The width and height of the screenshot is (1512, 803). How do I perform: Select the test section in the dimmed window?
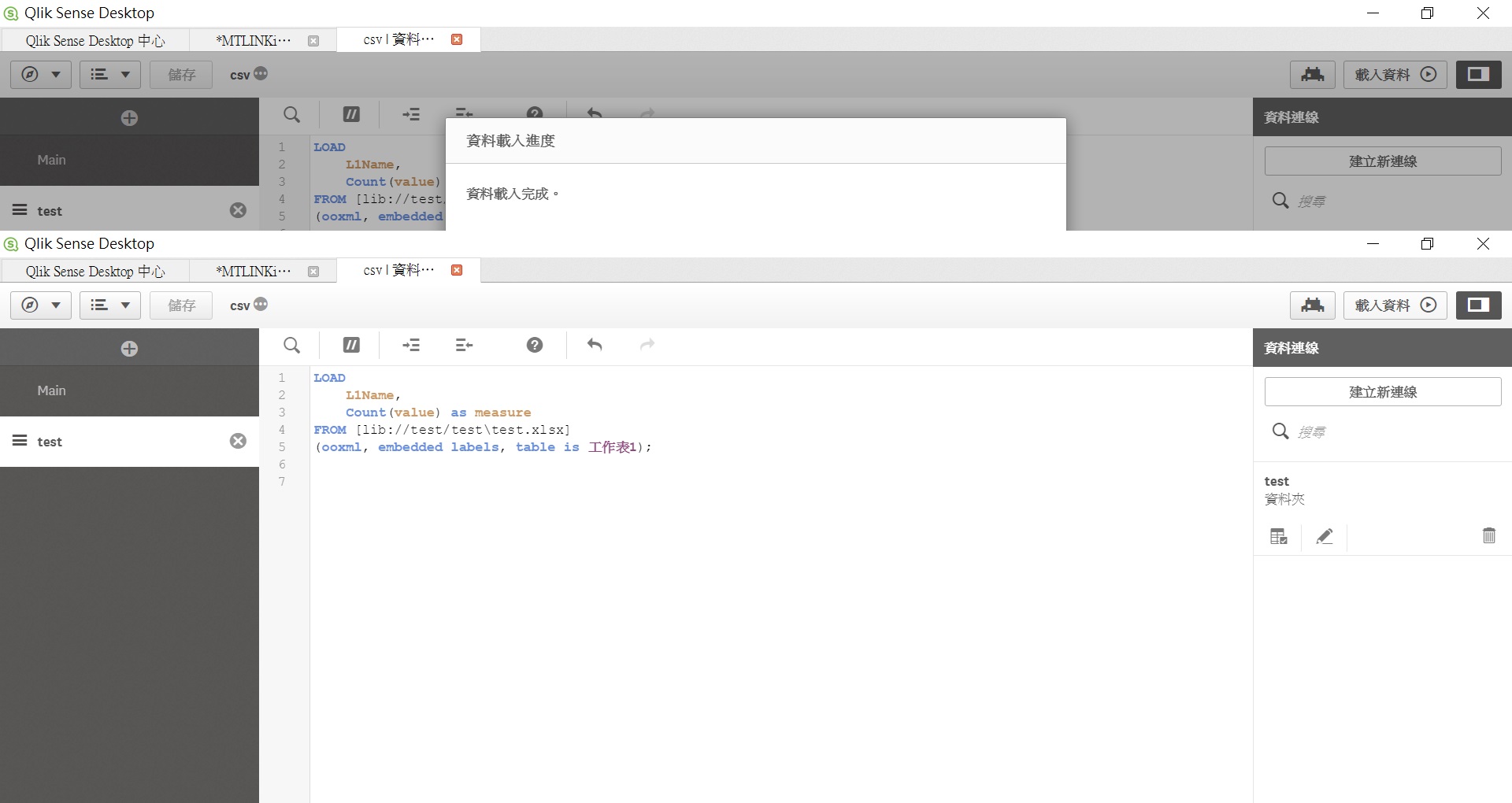(129, 210)
